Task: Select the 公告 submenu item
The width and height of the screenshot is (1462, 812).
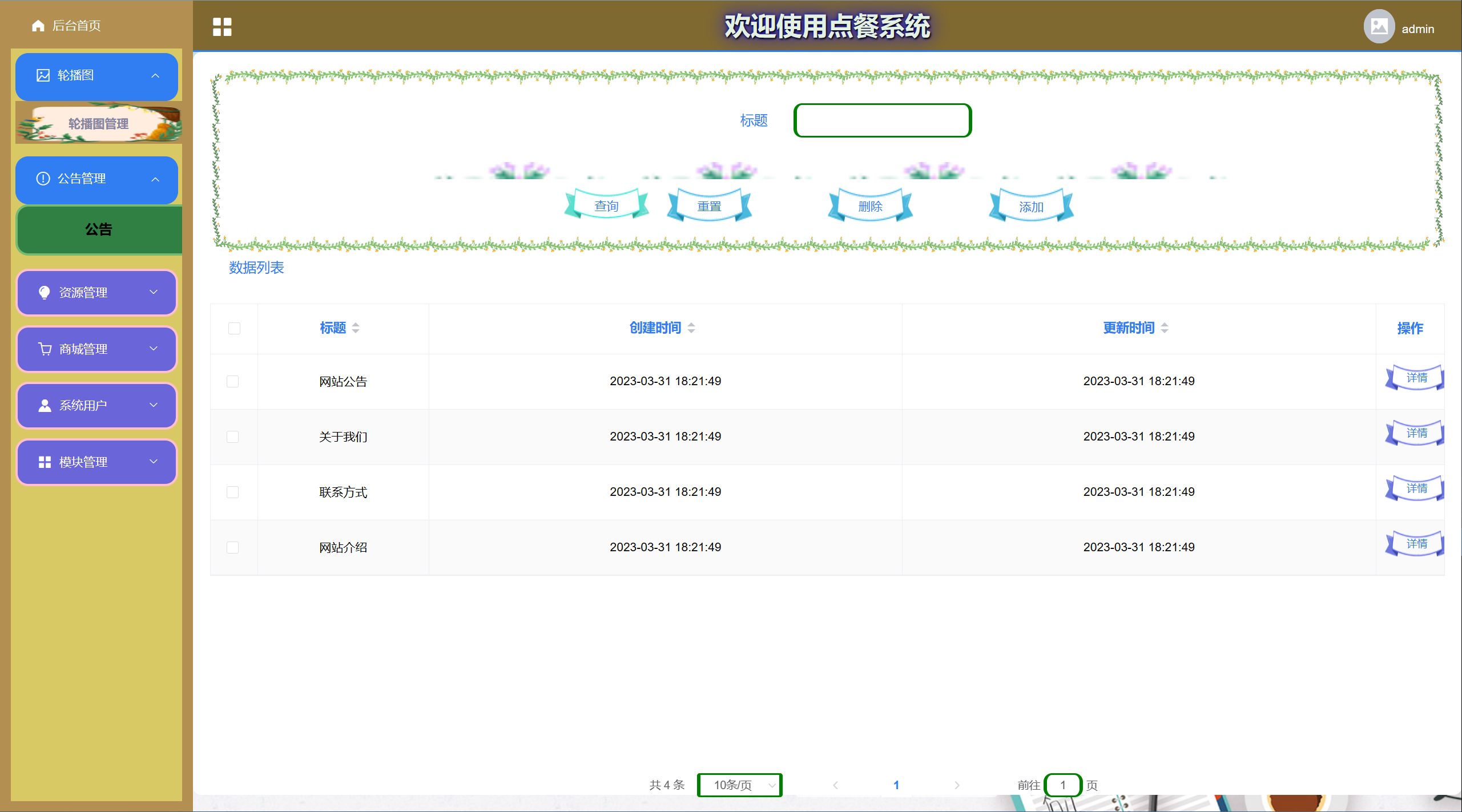Action: click(98, 229)
